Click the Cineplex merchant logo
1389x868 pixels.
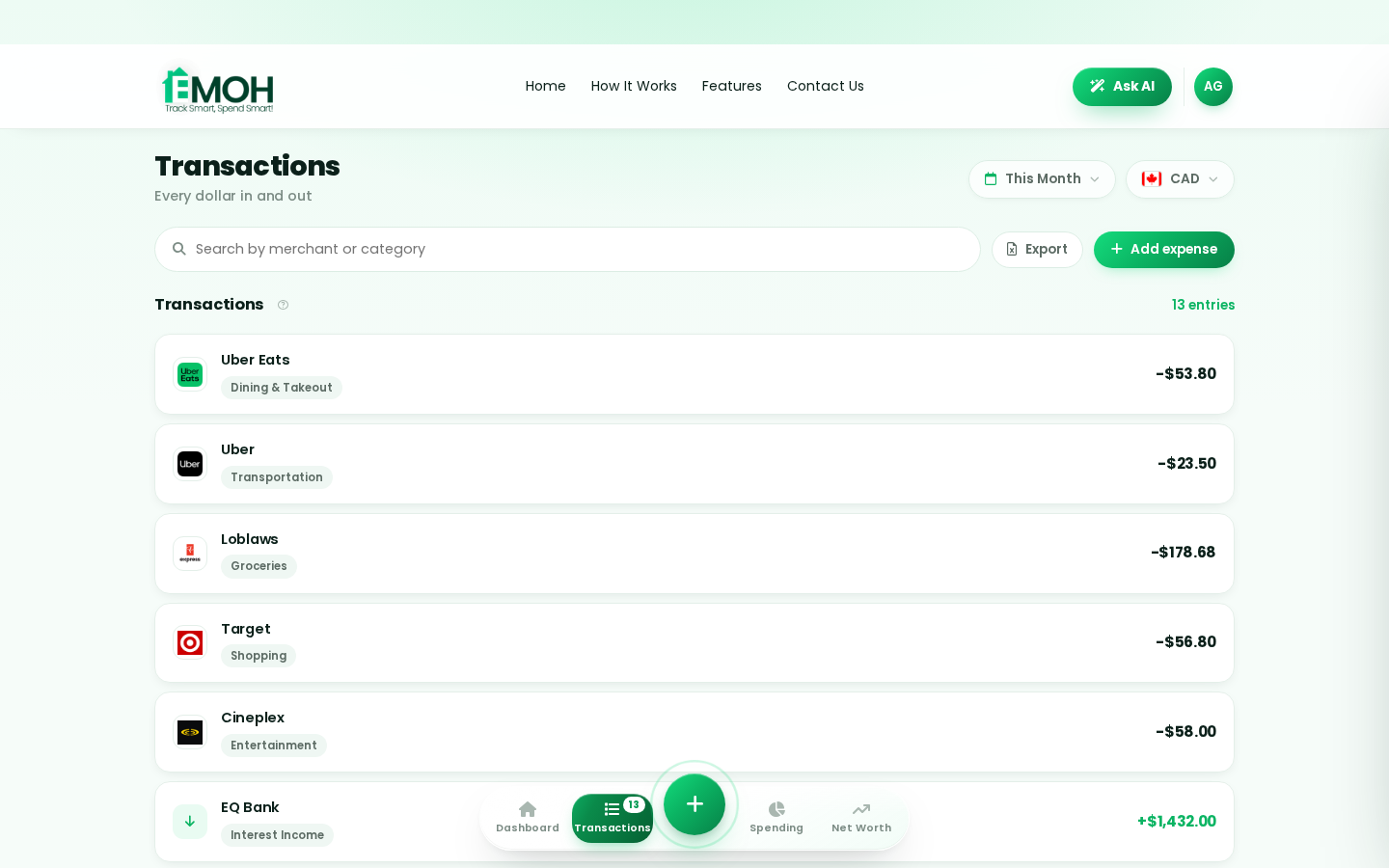(x=190, y=732)
